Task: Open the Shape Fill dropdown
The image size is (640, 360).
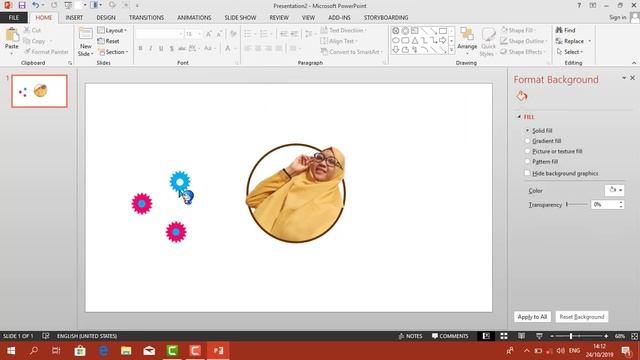Action: click(518, 31)
